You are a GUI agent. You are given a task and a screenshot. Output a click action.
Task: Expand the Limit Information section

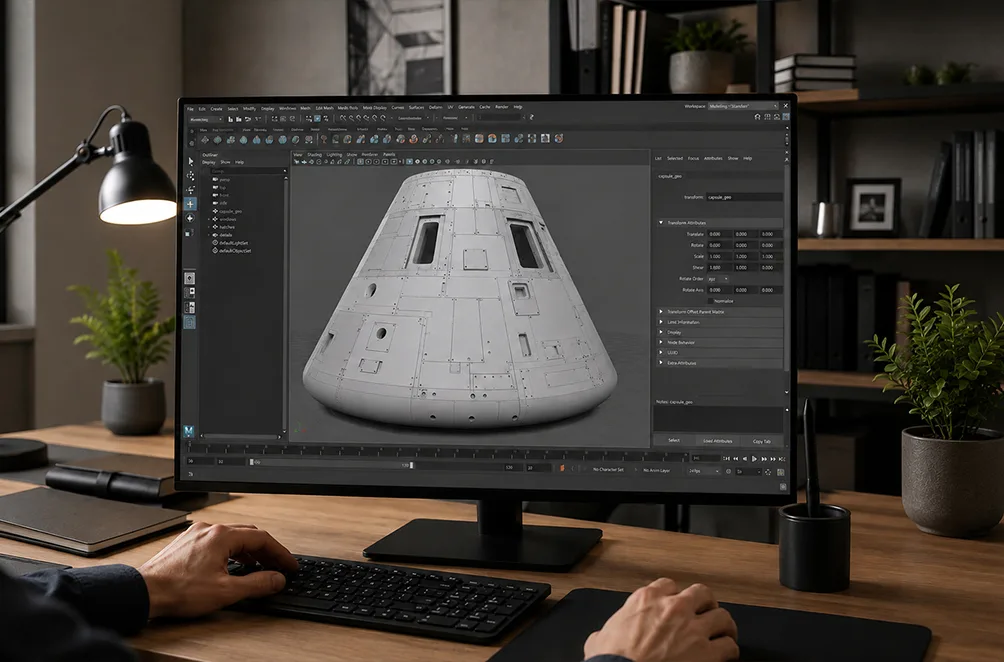click(661, 322)
